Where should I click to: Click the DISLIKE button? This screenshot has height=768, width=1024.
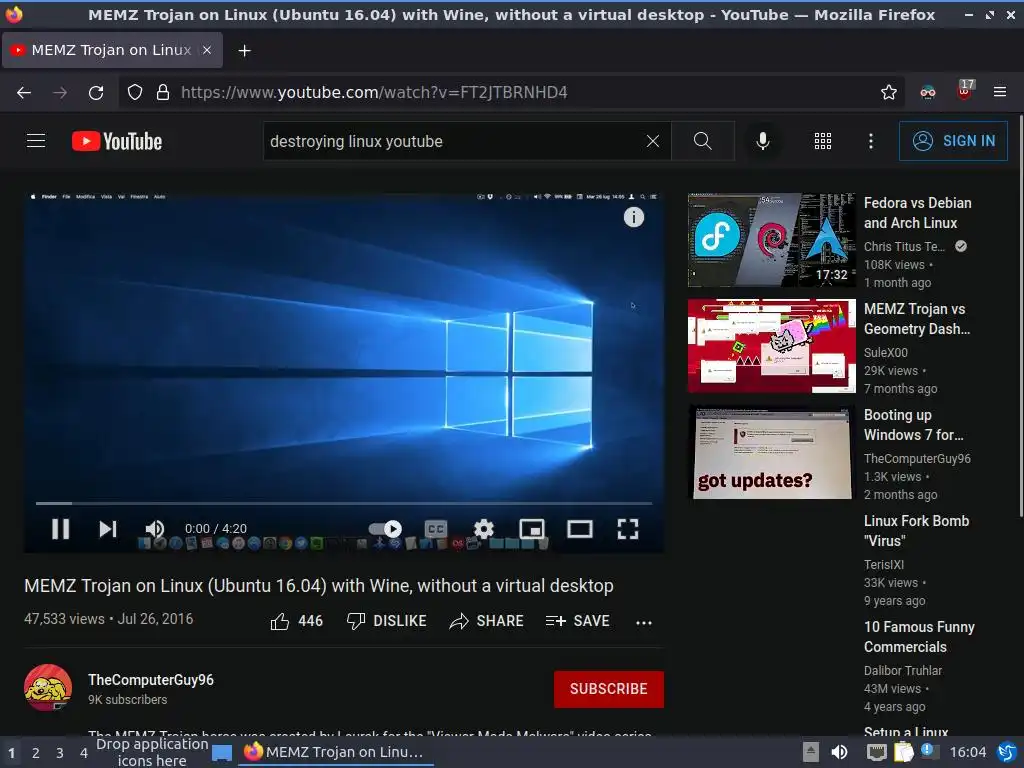[x=387, y=621]
